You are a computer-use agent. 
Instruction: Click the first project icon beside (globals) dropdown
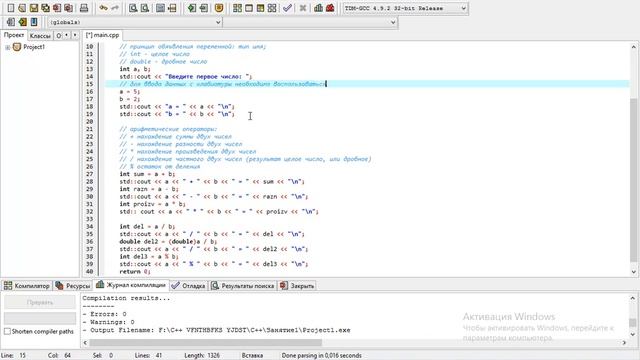pos(11,22)
